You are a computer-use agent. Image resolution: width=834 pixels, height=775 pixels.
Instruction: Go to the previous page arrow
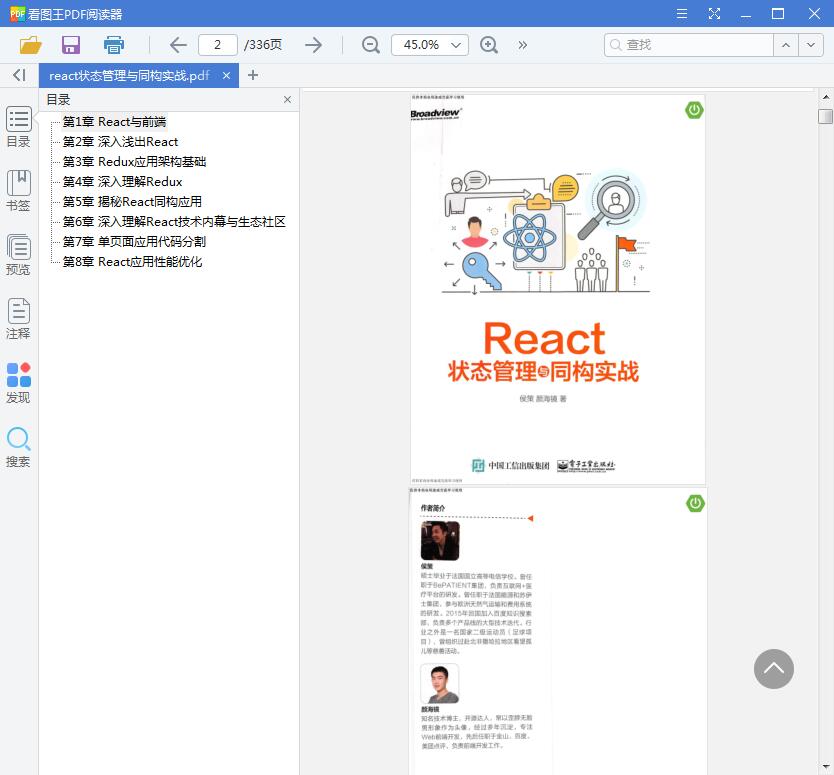click(x=178, y=45)
